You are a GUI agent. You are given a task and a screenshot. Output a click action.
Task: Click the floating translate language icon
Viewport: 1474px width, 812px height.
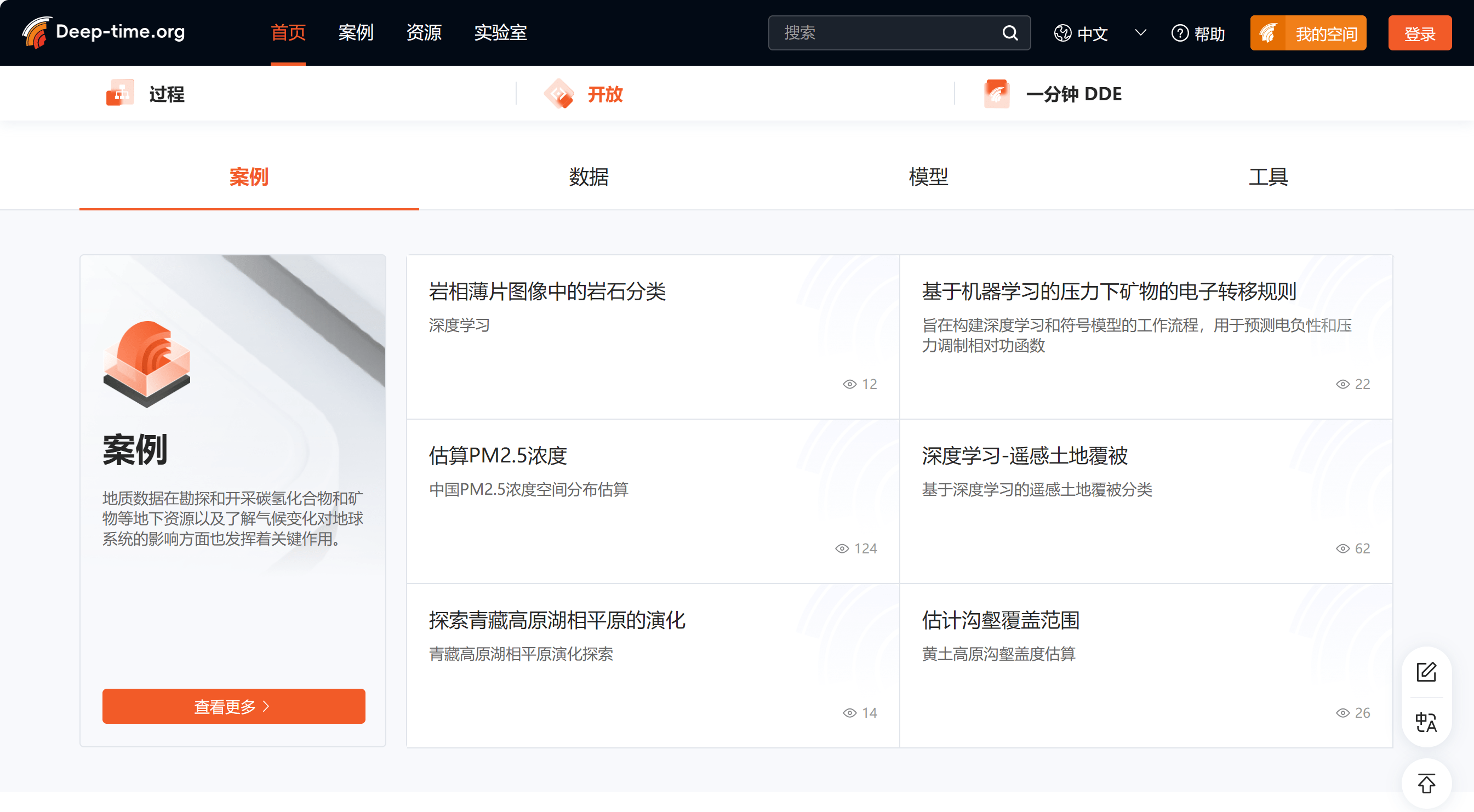coord(1426,722)
